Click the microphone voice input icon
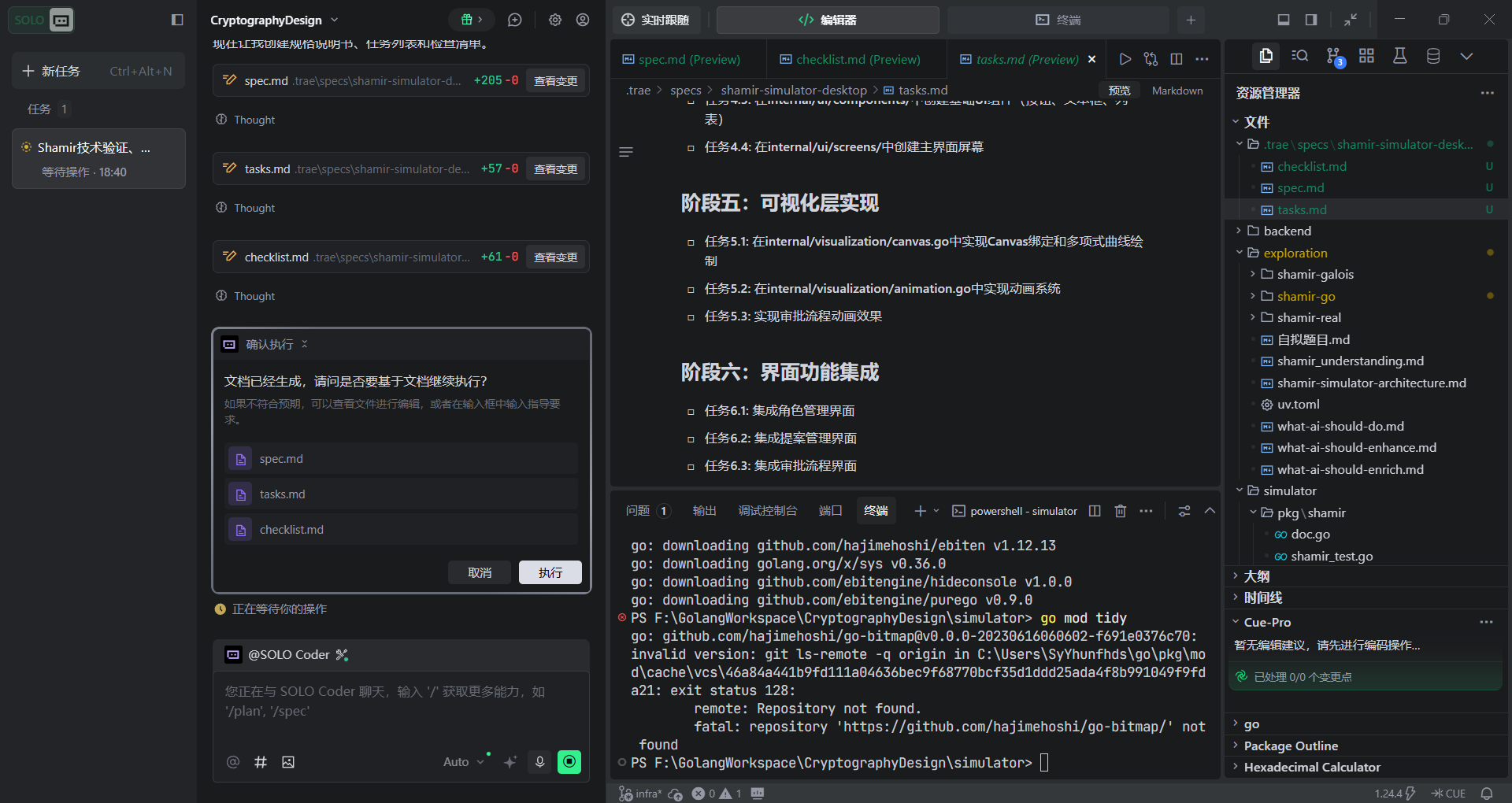Viewport: 1512px width, 803px height. pos(539,762)
